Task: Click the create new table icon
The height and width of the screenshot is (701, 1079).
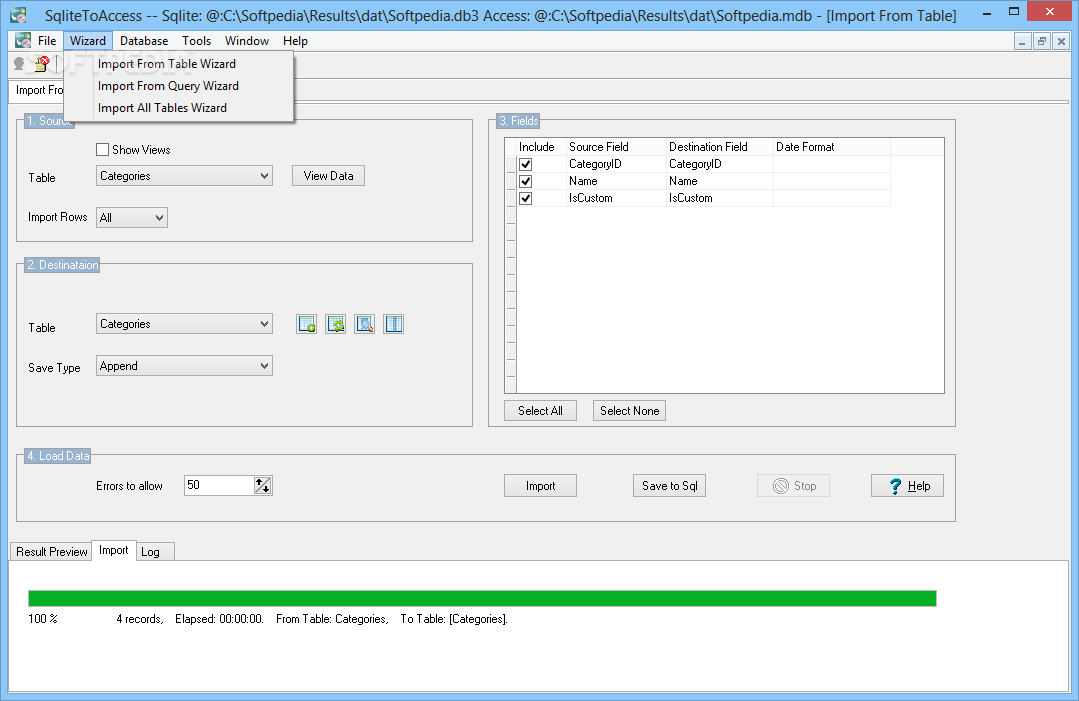Action: (306, 324)
